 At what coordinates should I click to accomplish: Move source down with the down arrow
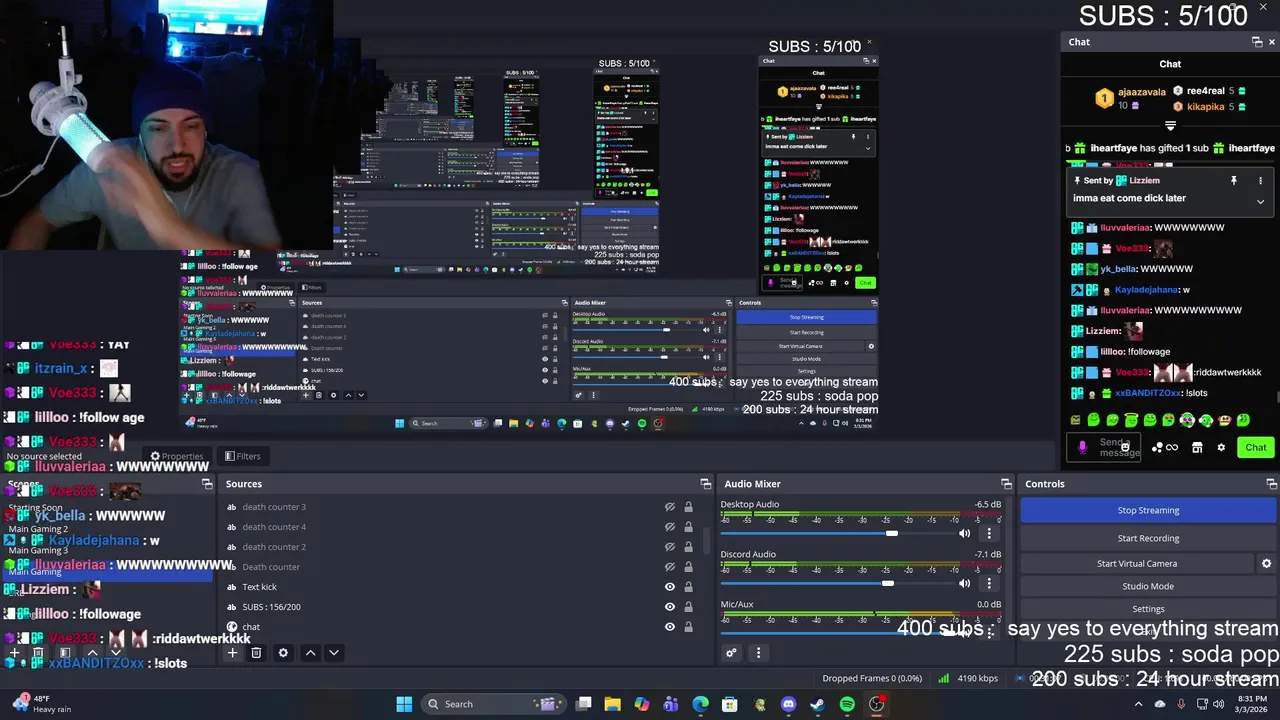(x=334, y=653)
